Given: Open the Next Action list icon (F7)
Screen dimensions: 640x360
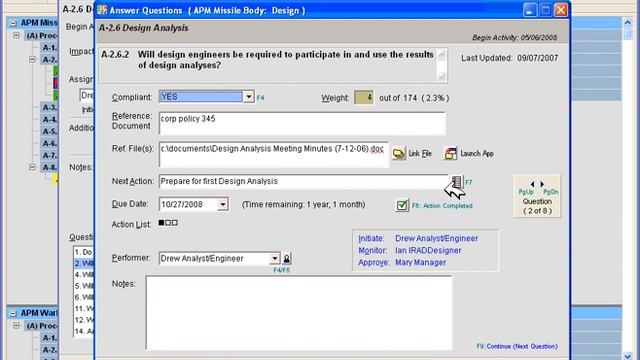Looking at the screenshot, I should (457, 182).
